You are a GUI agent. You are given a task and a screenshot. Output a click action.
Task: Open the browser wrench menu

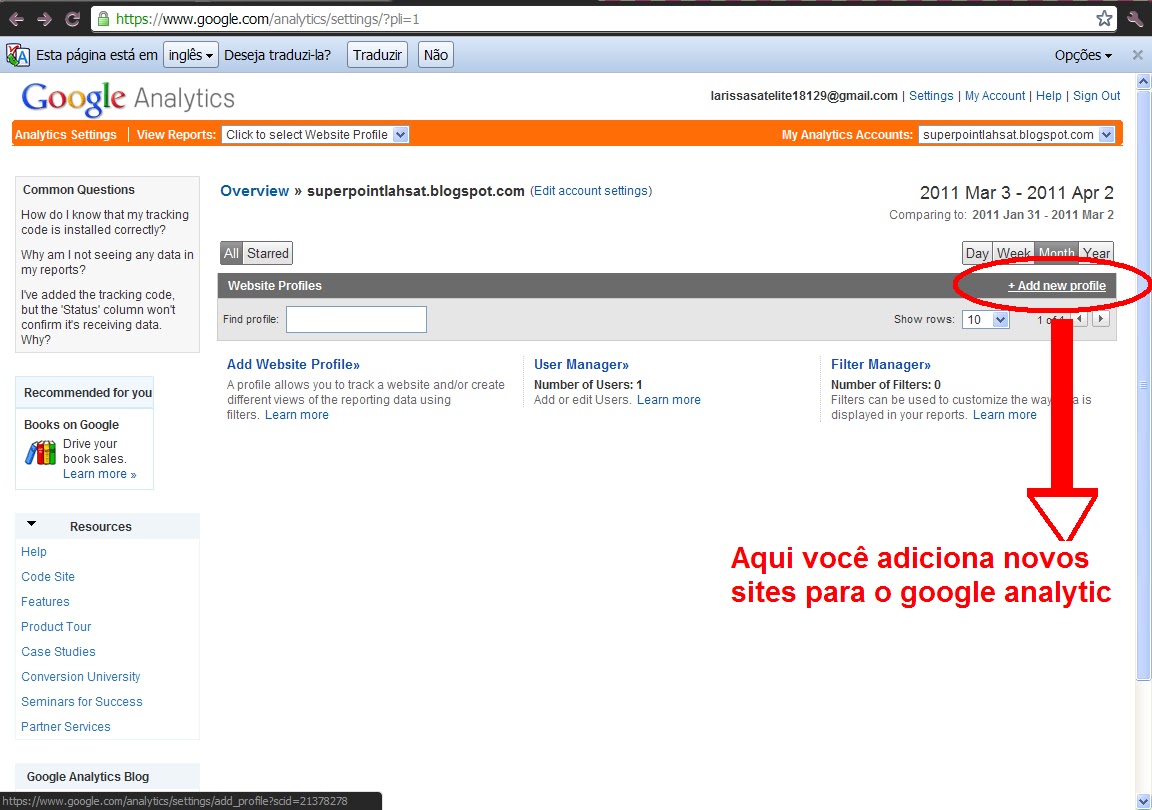click(x=1135, y=19)
